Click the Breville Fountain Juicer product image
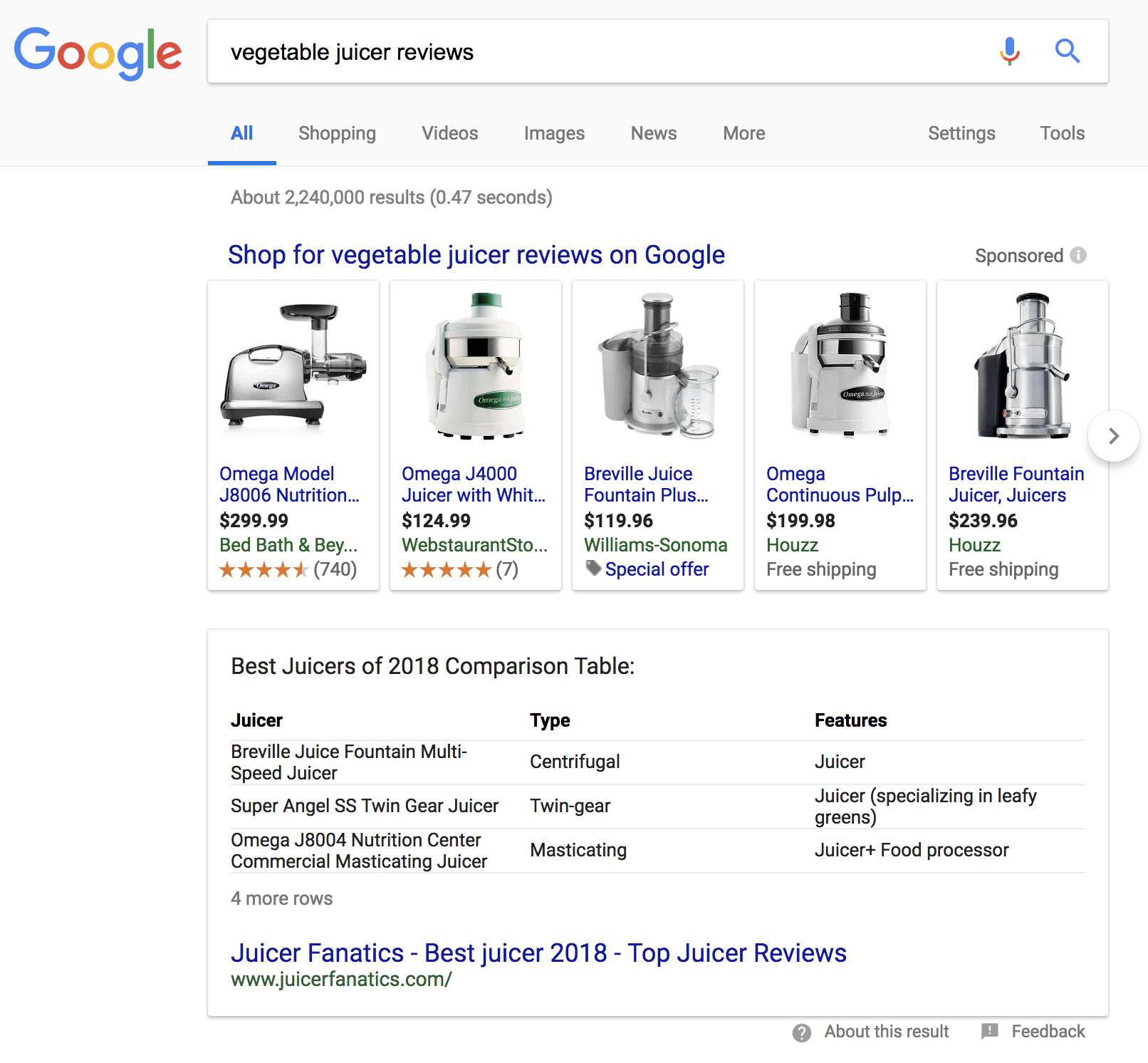Screen dimensions: 1148x1063 point(1022,366)
